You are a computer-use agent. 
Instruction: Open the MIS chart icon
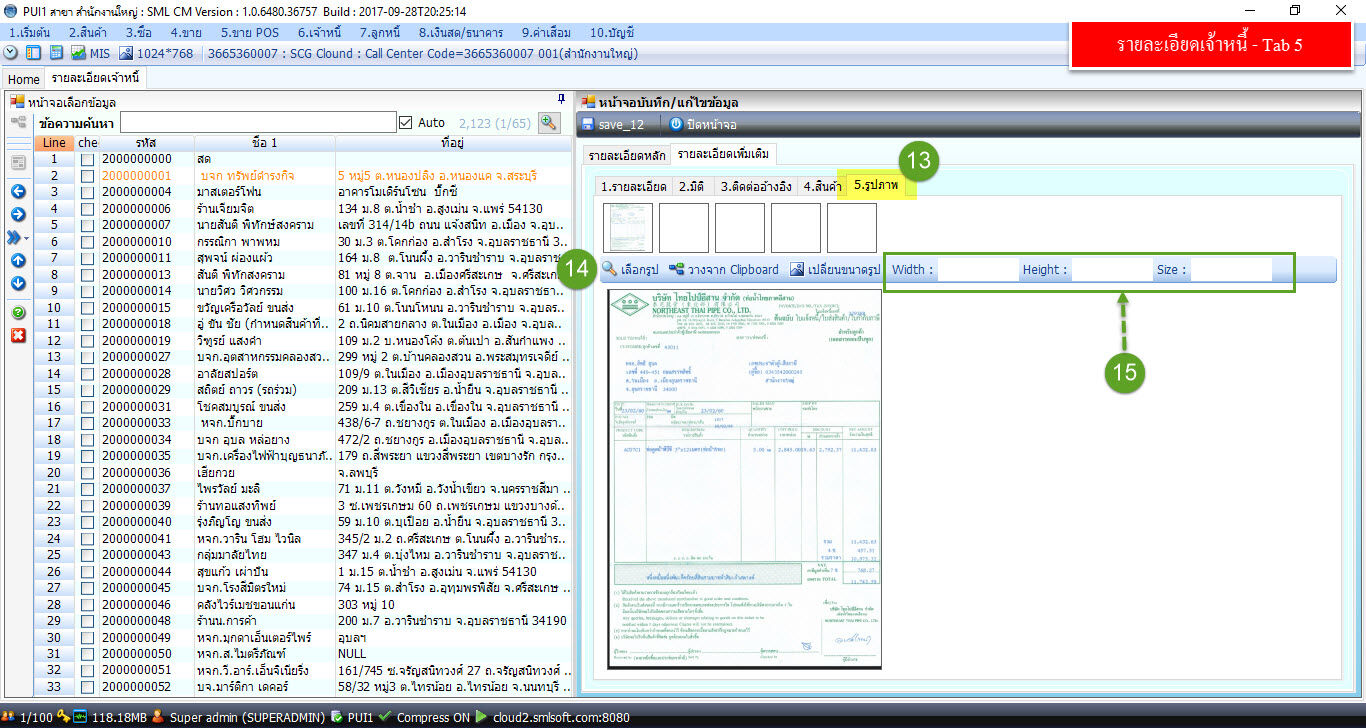tap(78, 53)
